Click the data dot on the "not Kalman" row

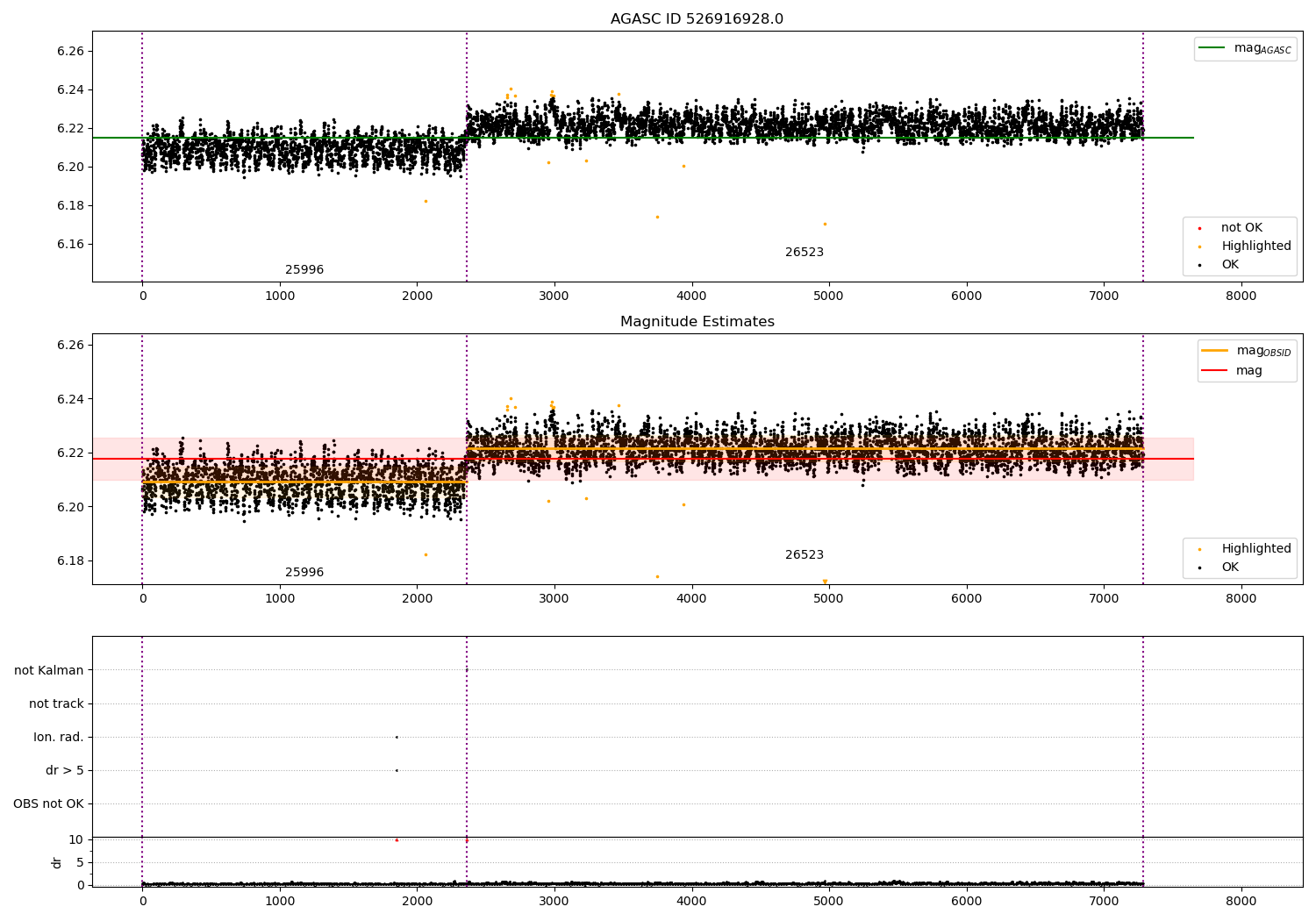click(467, 670)
